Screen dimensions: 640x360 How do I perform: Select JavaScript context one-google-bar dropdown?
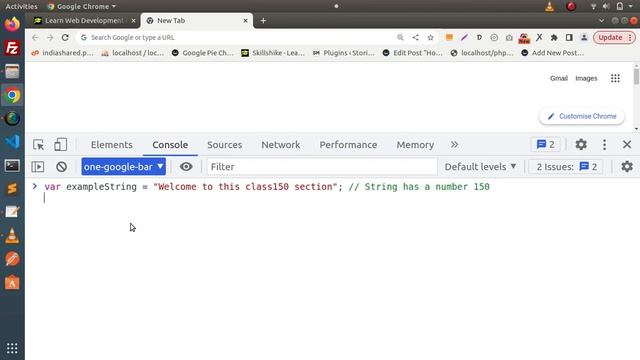click(123, 167)
